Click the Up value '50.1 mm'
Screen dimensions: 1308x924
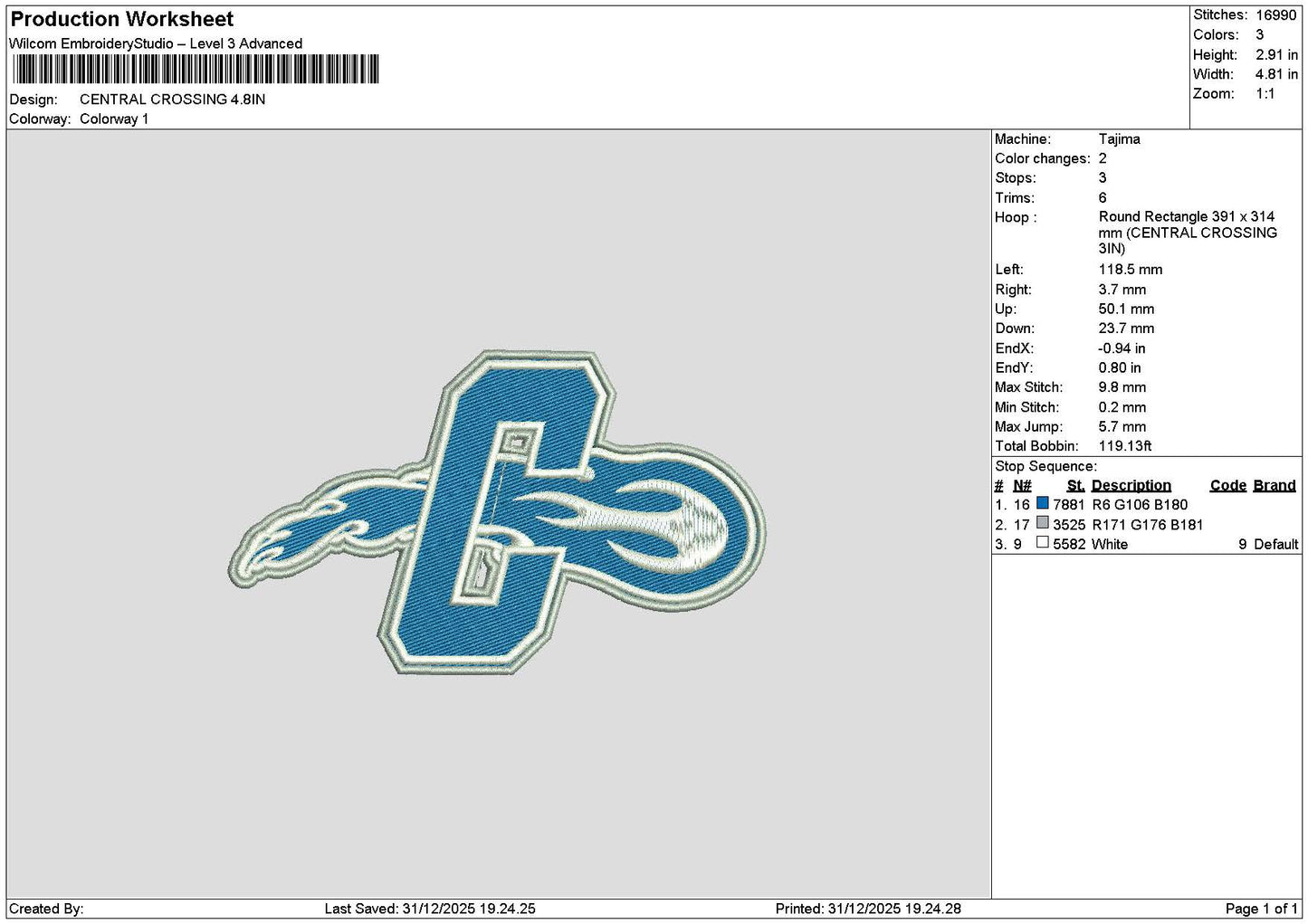point(1127,310)
